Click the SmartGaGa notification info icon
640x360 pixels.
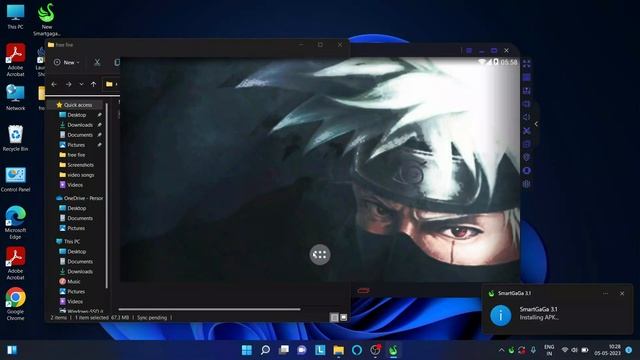pos(500,315)
